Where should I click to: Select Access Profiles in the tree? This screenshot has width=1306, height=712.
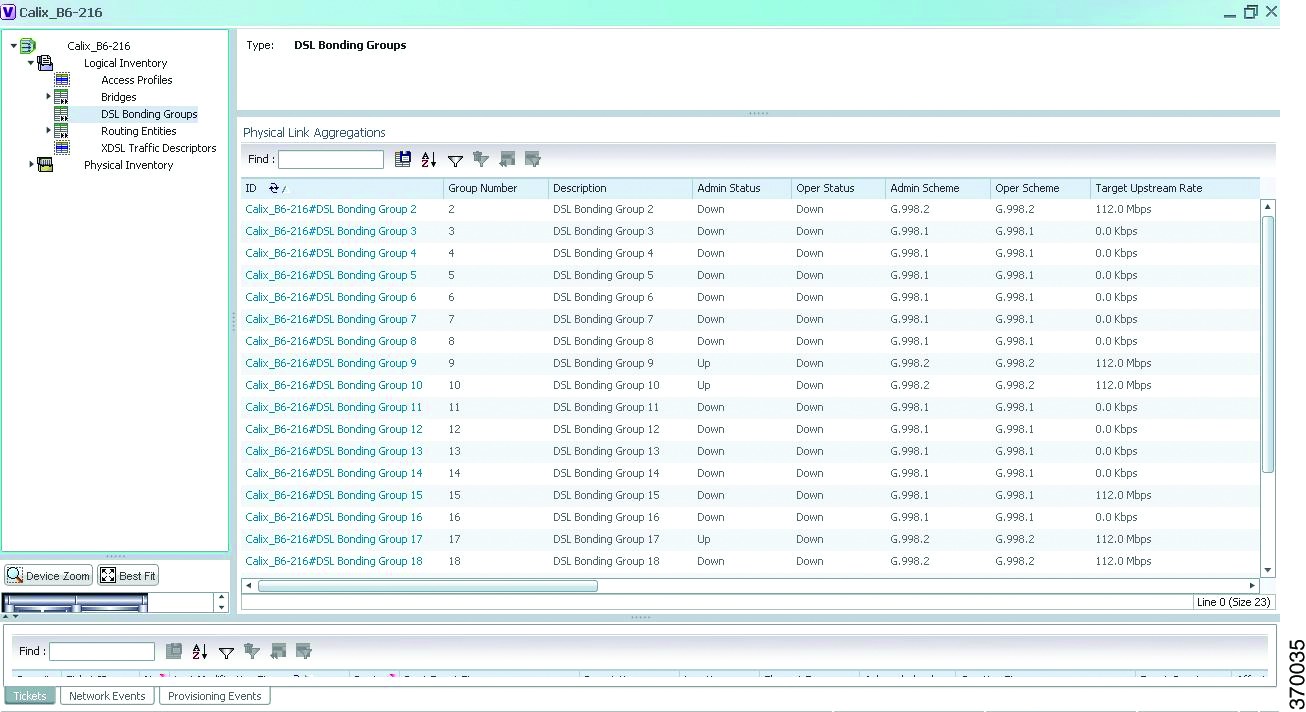tap(137, 80)
